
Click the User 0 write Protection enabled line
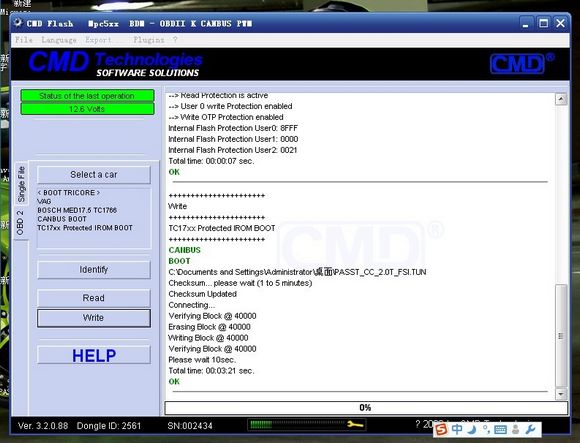tap(230, 106)
